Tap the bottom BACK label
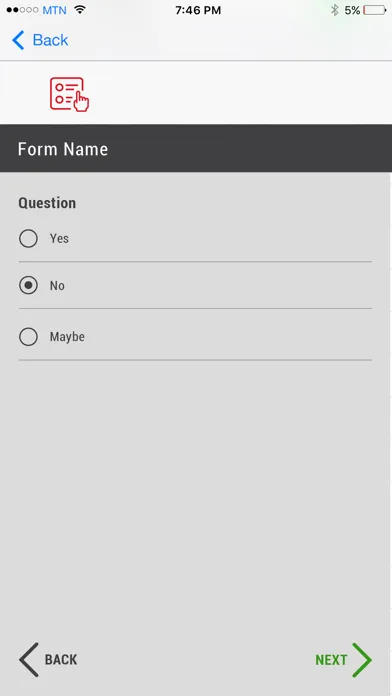Viewport: 392px width, 696px height. [61, 660]
